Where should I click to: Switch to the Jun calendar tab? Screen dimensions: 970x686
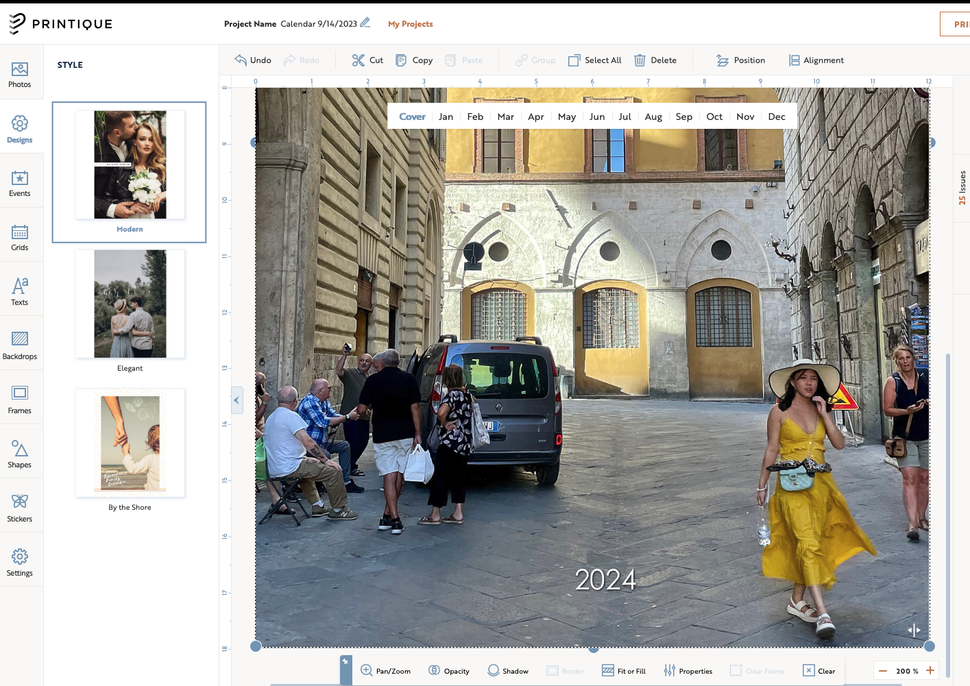596,116
